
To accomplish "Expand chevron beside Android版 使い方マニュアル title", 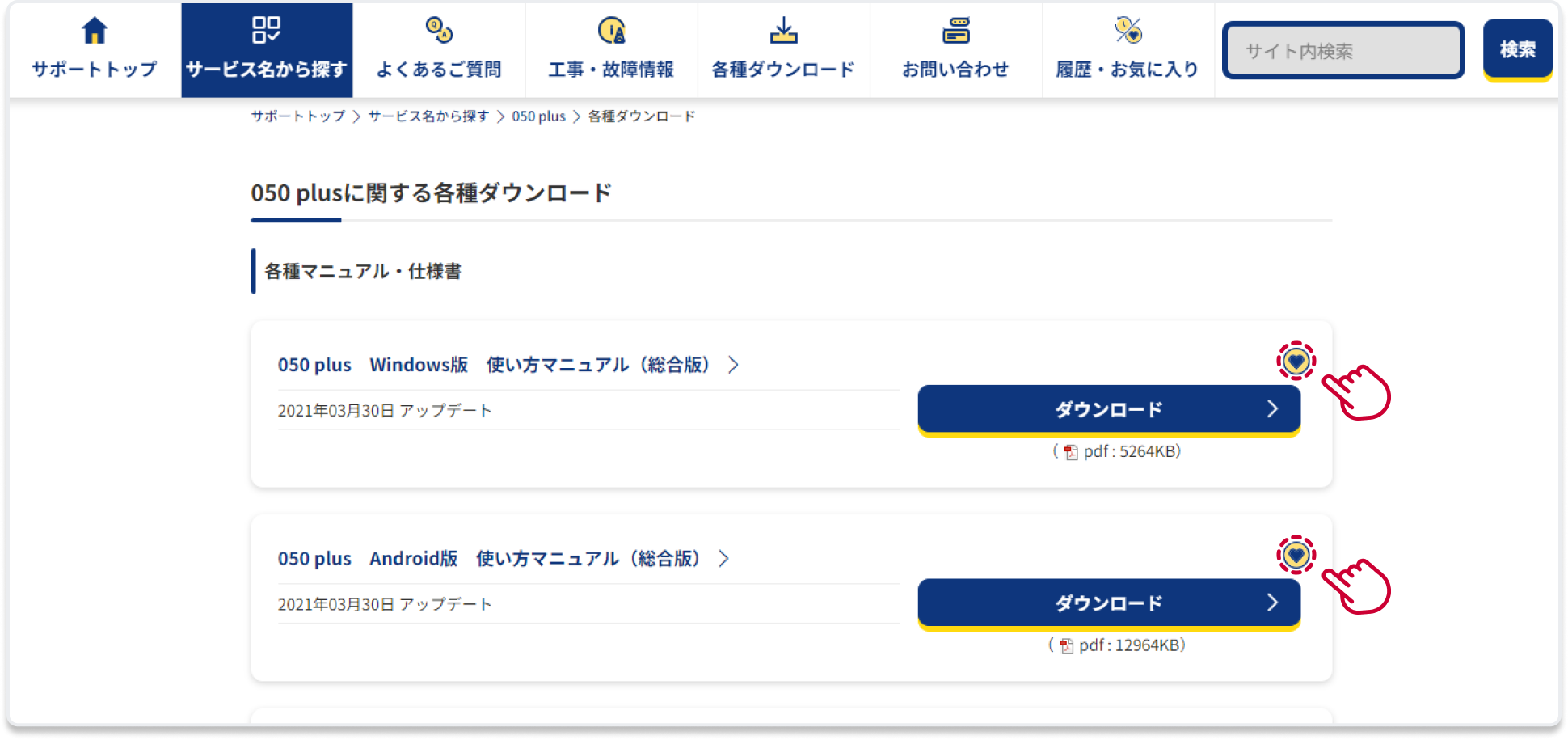I will tap(723, 559).
